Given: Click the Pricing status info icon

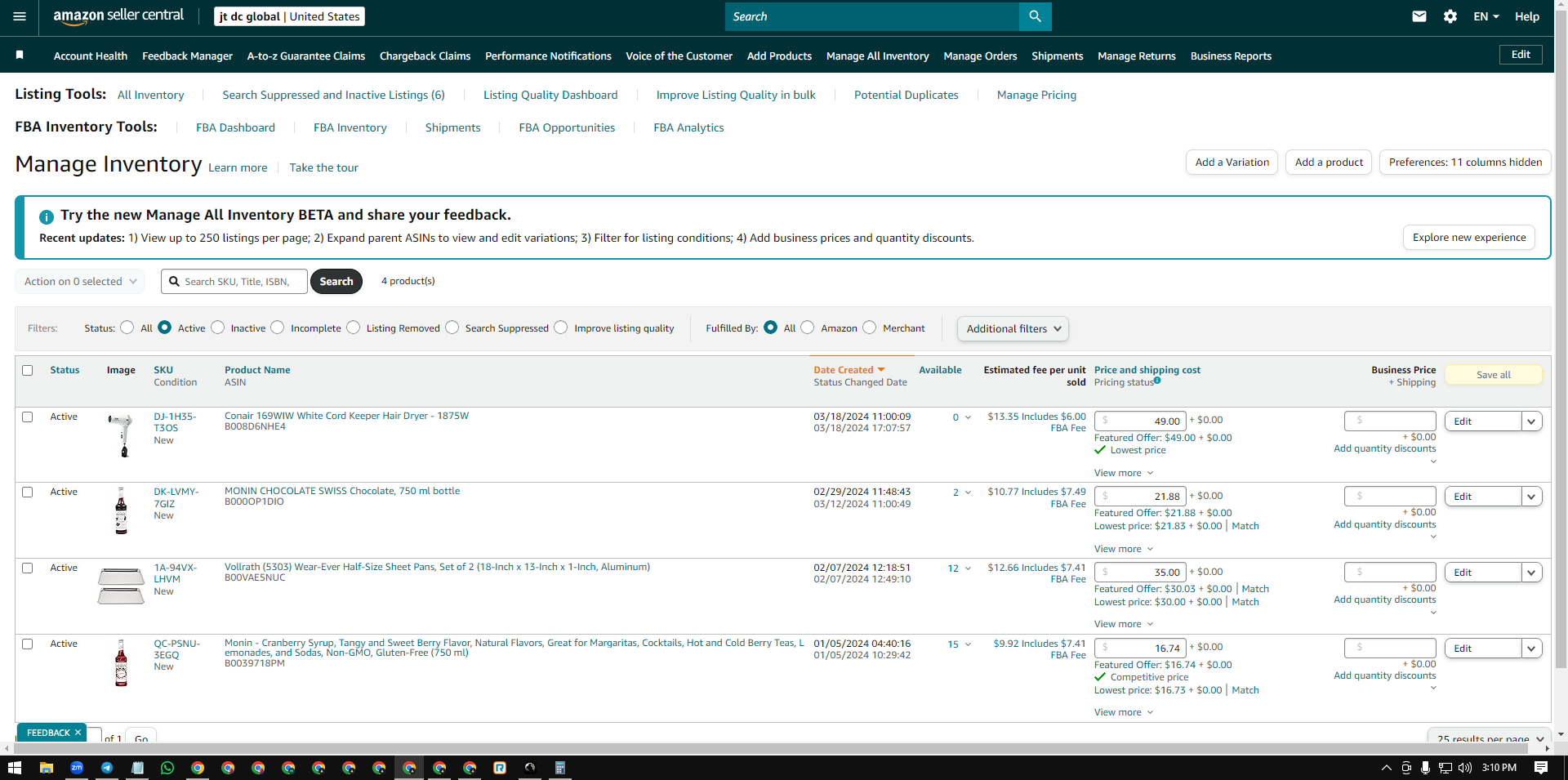Looking at the screenshot, I should (x=1157, y=381).
